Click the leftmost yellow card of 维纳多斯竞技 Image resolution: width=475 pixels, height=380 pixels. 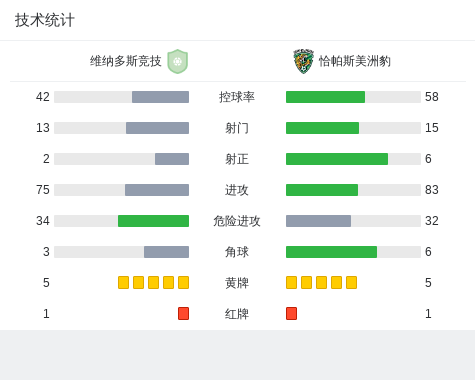tap(123, 283)
